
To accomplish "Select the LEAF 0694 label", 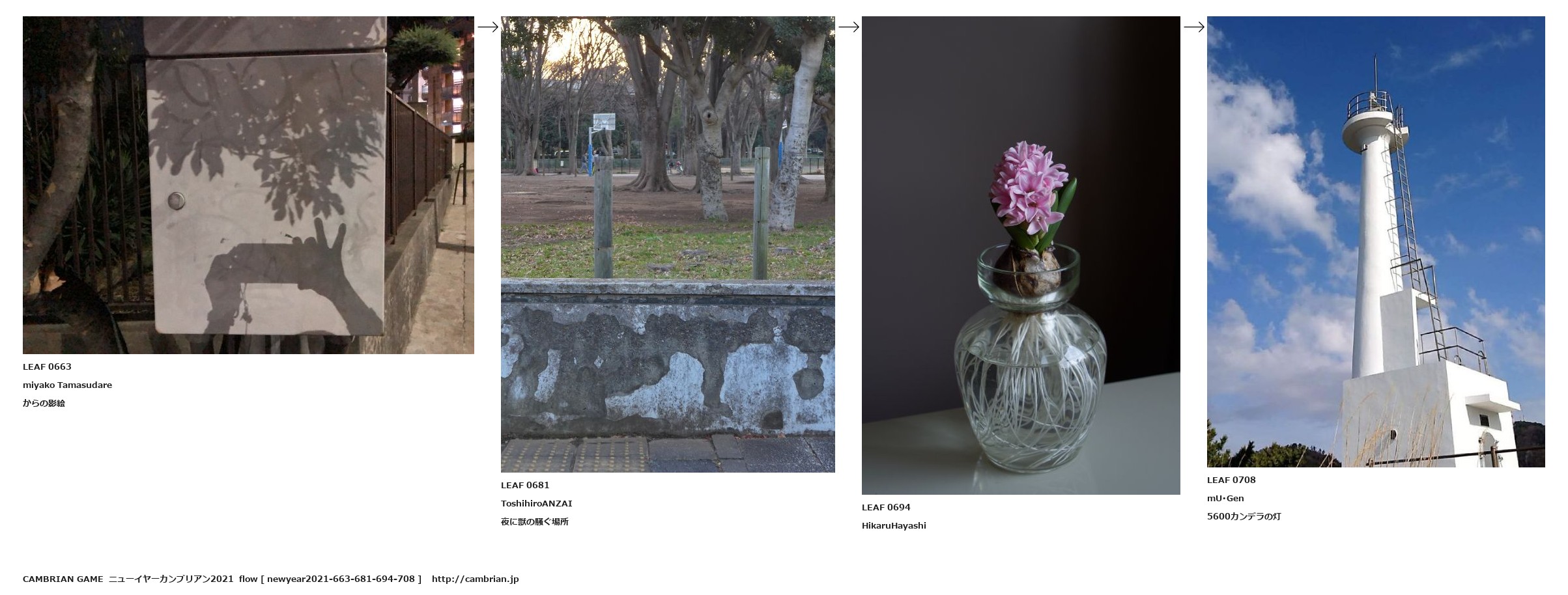I will [886, 507].
